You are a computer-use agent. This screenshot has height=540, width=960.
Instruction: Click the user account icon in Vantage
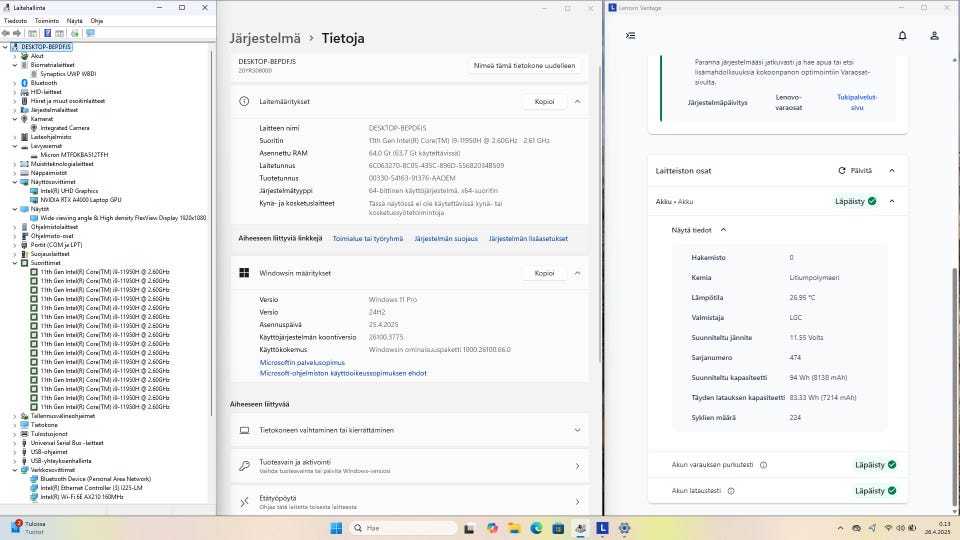point(934,35)
